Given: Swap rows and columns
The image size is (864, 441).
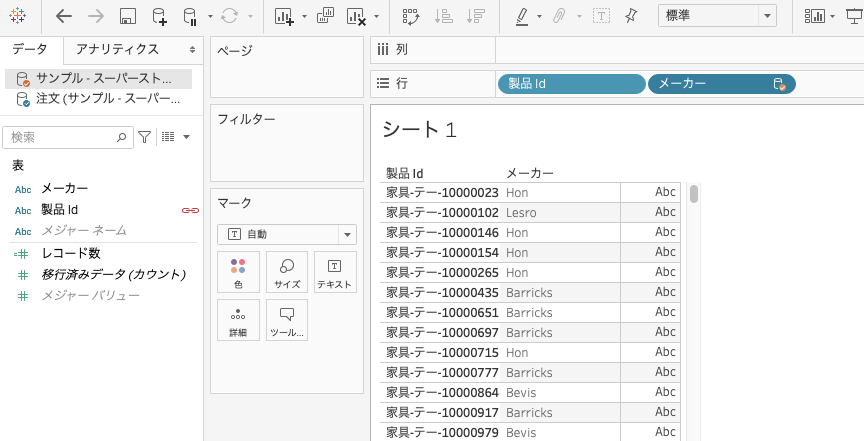Looking at the screenshot, I should click(411, 17).
